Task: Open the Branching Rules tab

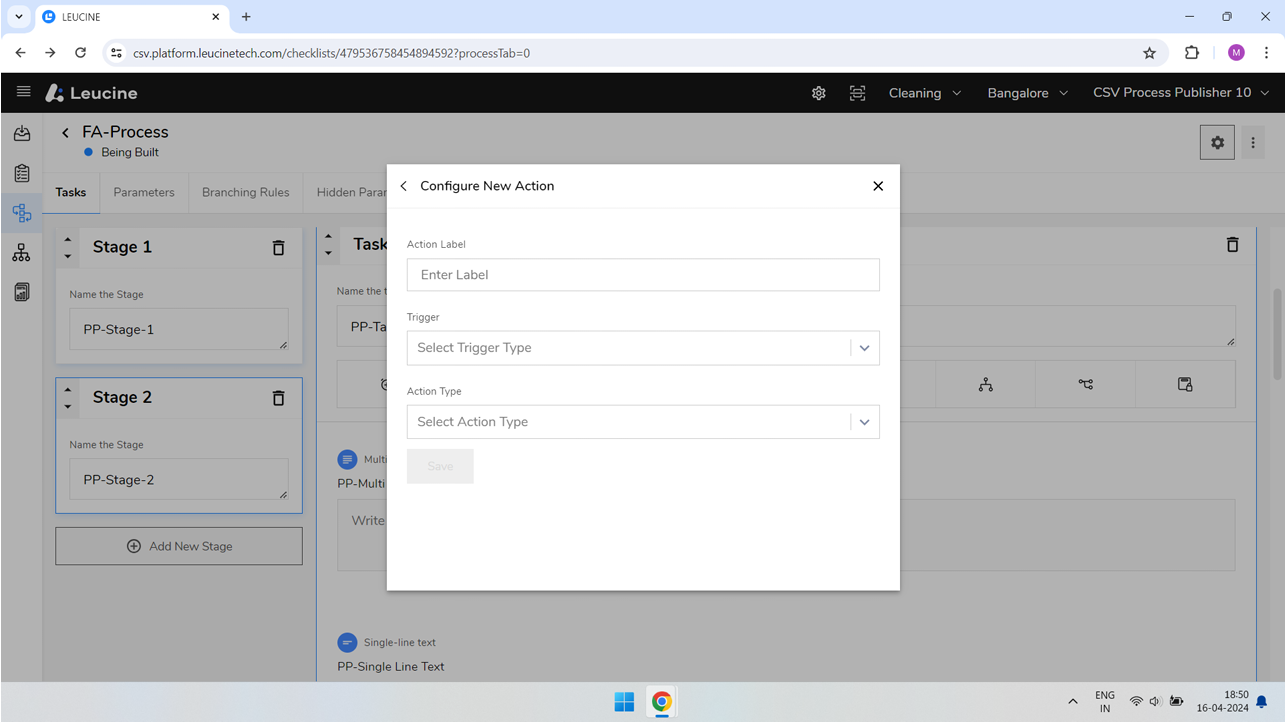Action: click(245, 192)
